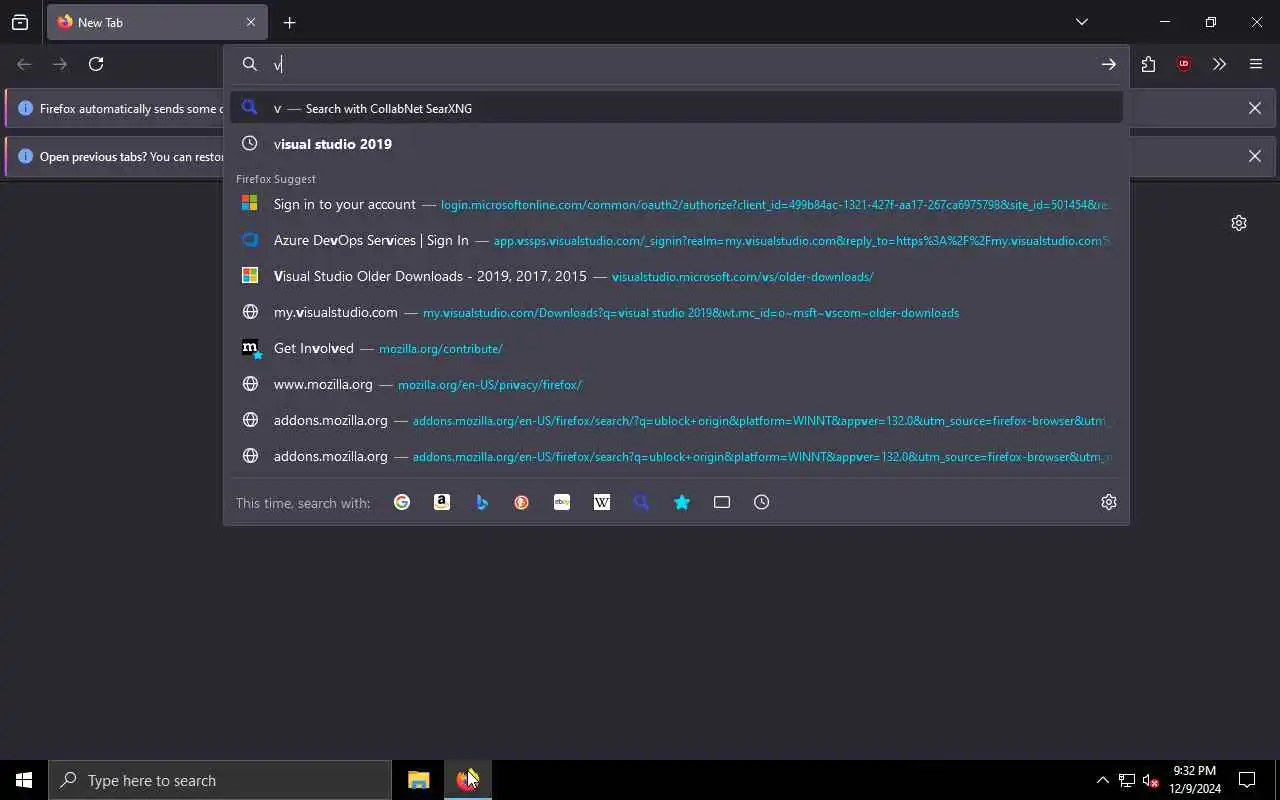Open network status tray icon
The width and height of the screenshot is (1280, 800).
pyautogui.click(x=1127, y=780)
